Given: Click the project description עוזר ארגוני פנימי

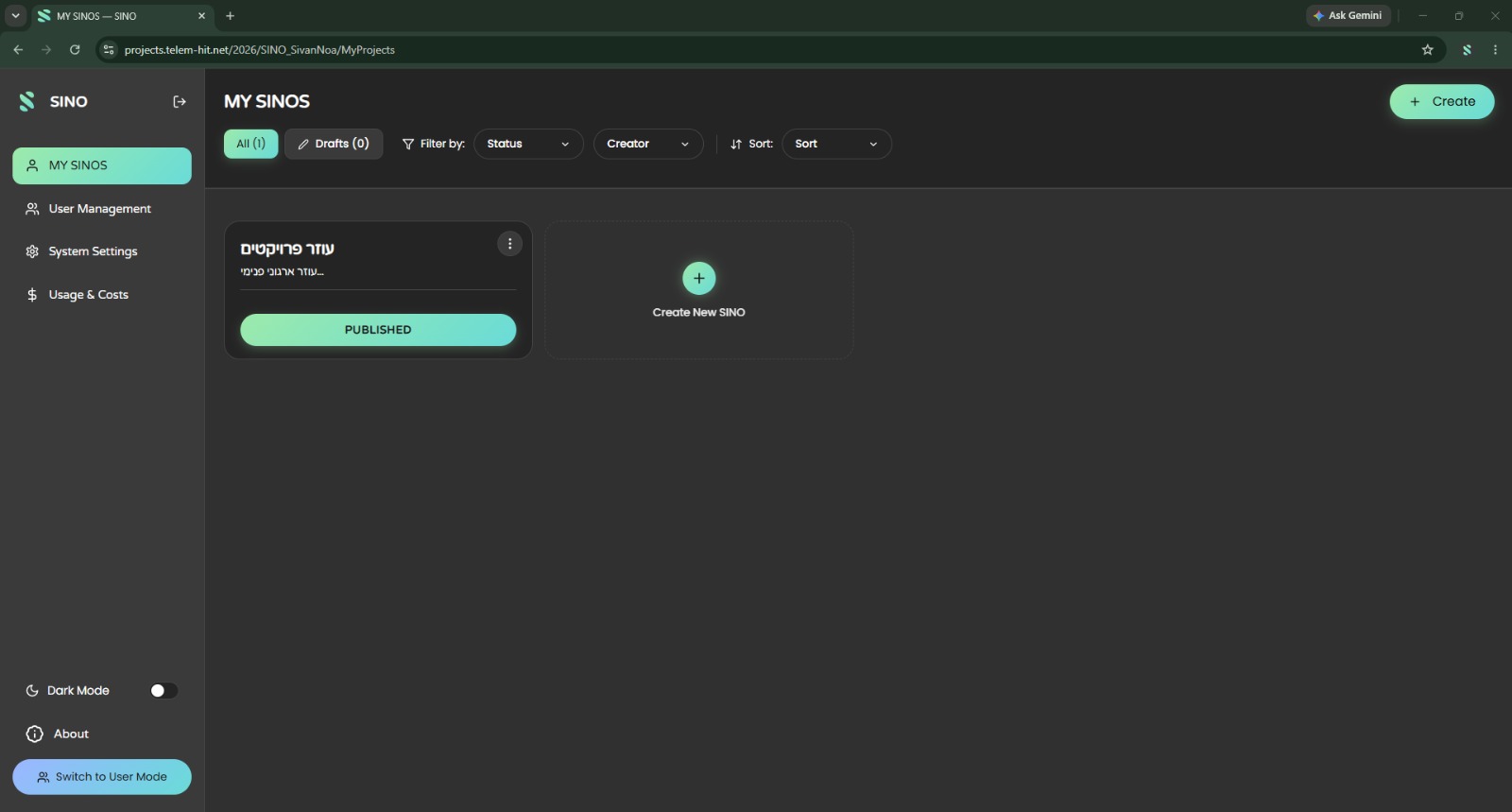Looking at the screenshot, I should (x=283, y=272).
